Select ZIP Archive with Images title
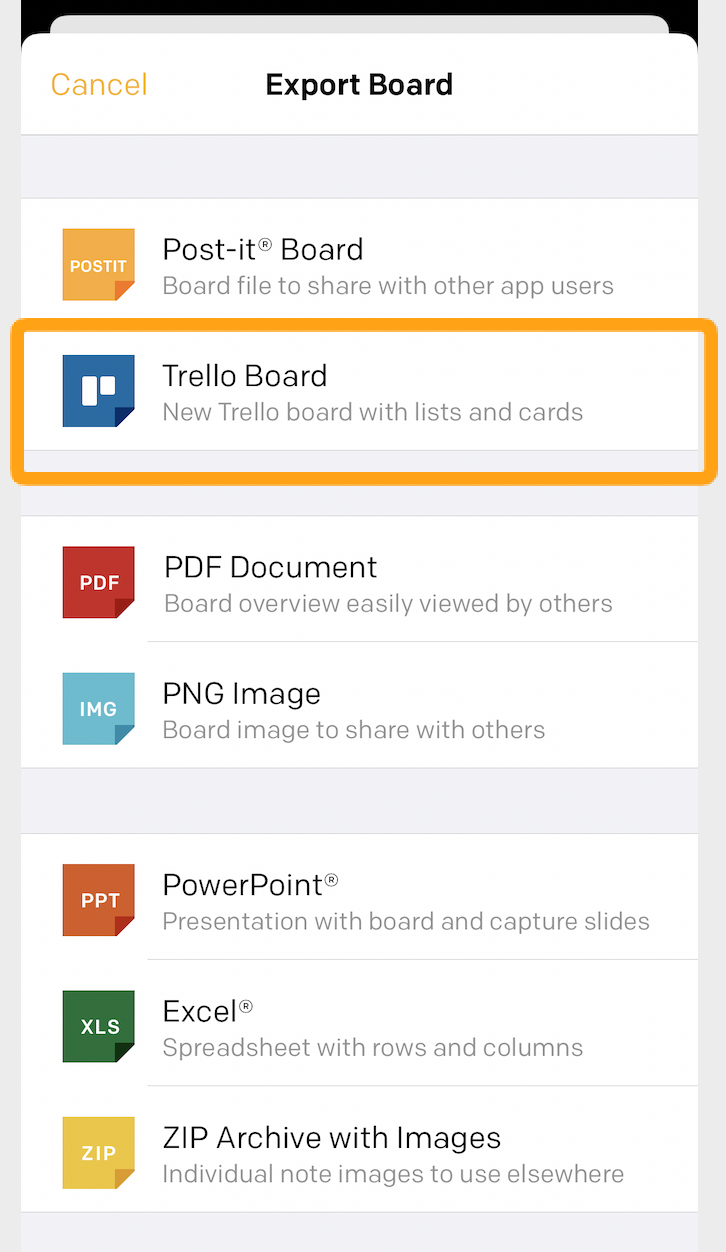Image resolution: width=726 pixels, height=1252 pixels. click(332, 1138)
